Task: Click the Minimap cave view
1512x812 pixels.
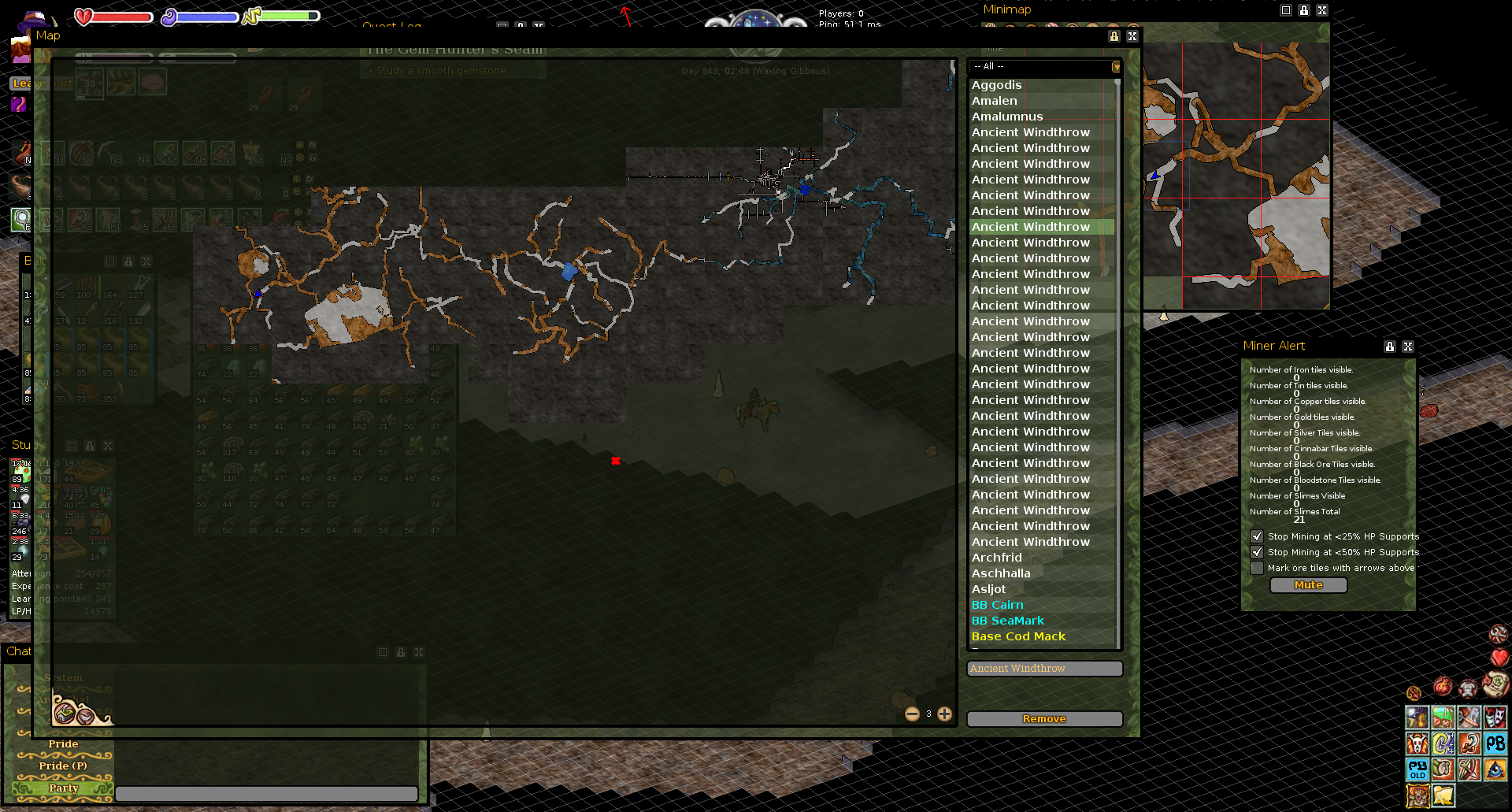Action: point(1236,175)
